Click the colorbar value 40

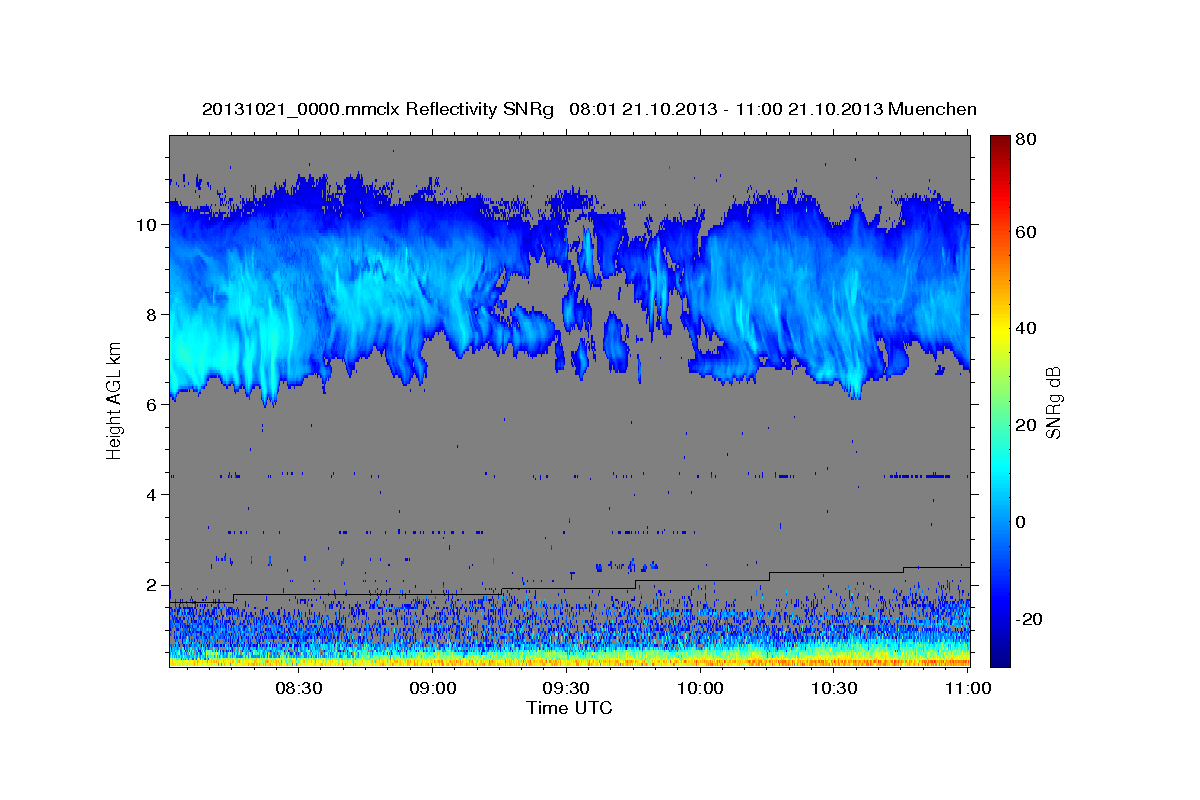tap(1027, 328)
